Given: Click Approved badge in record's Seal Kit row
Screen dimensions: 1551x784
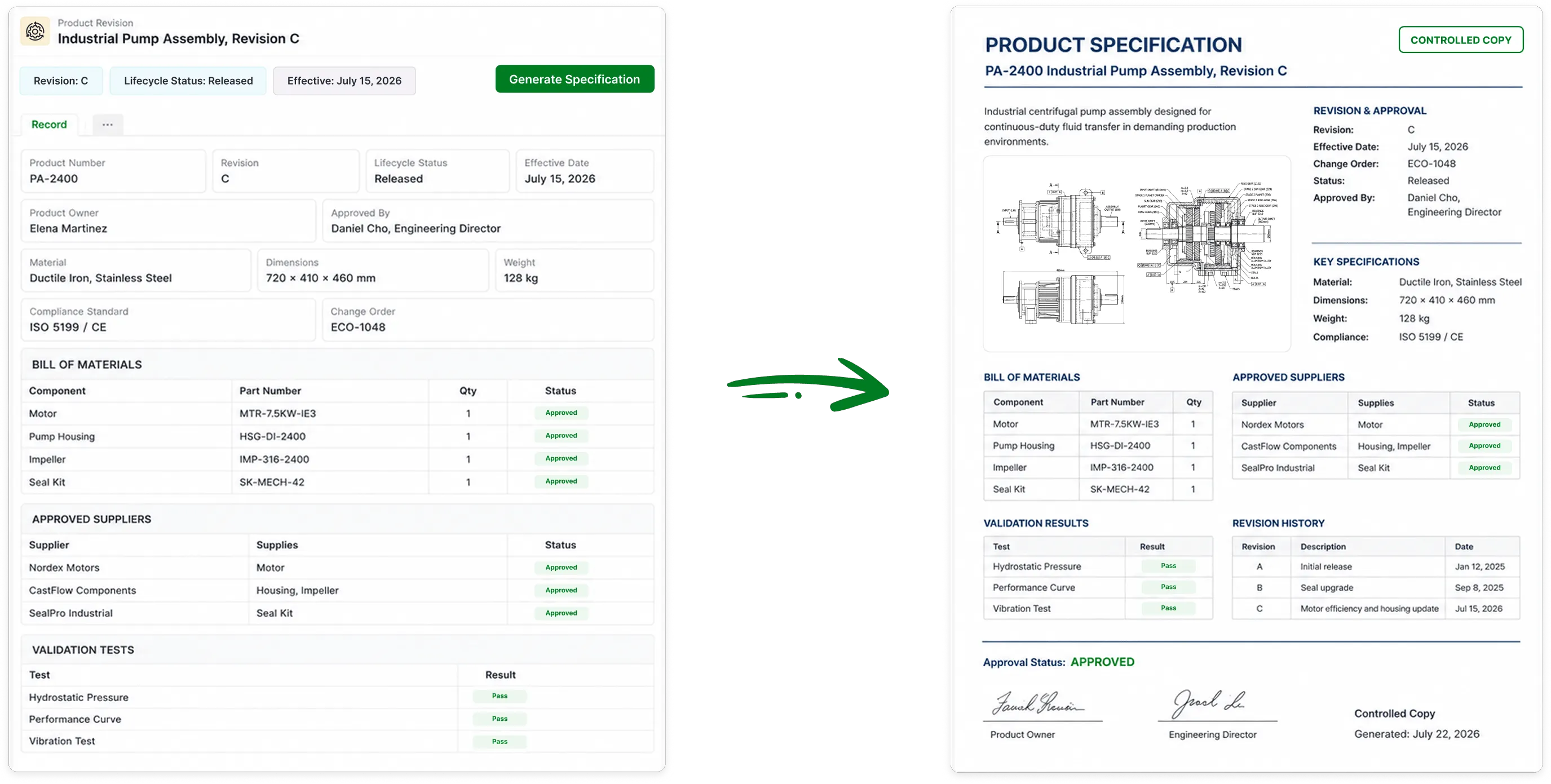Looking at the screenshot, I should [x=561, y=481].
